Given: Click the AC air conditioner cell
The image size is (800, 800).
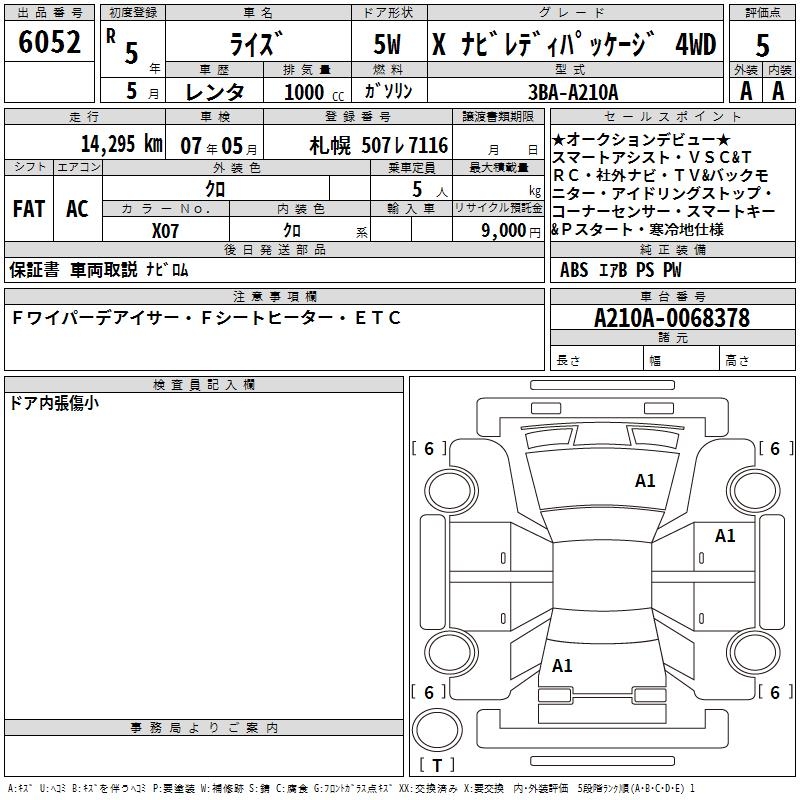Looking at the screenshot, I should pyautogui.click(x=77, y=209).
